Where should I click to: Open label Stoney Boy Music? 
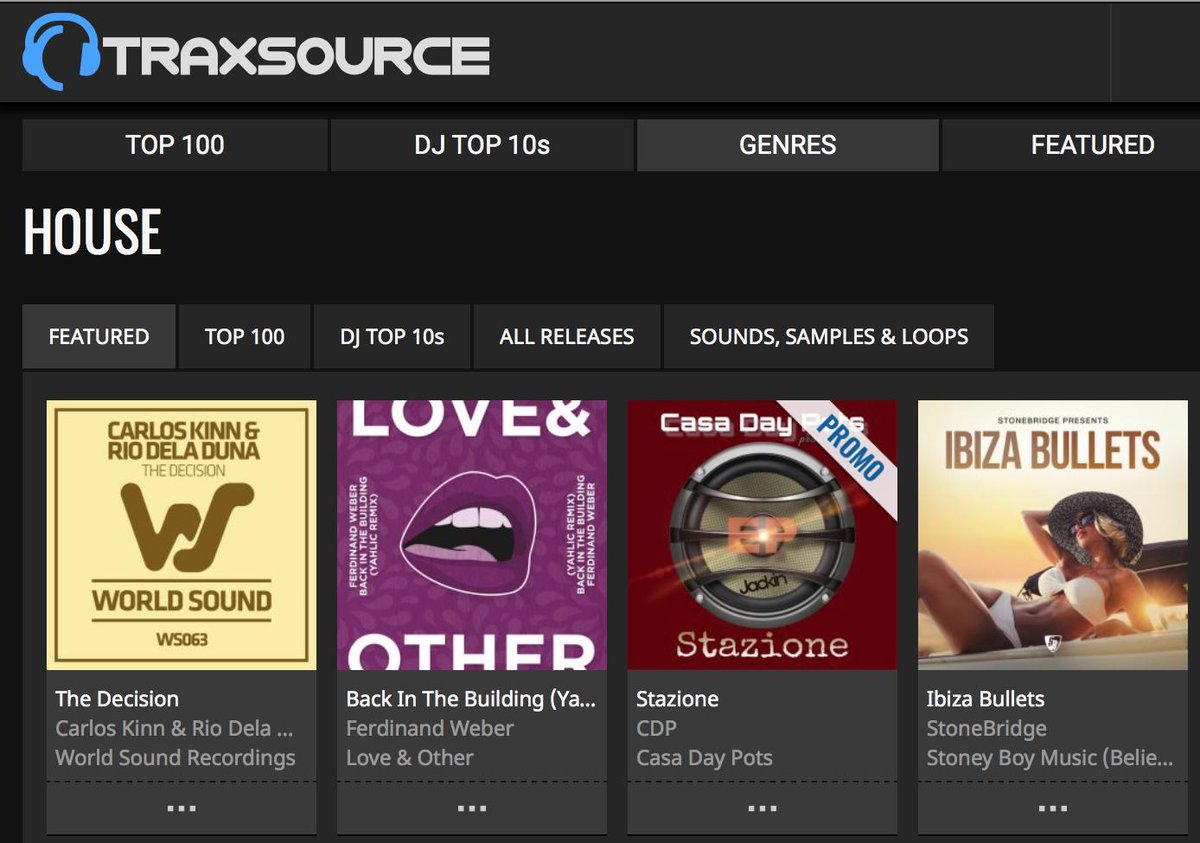pos(1050,758)
